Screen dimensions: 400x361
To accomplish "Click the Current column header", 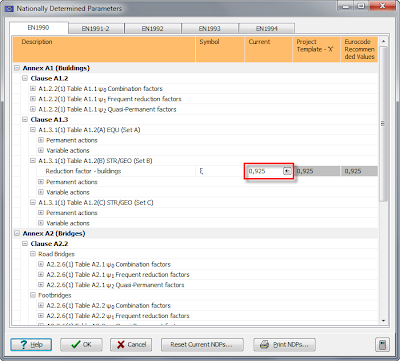I will 268,49.
